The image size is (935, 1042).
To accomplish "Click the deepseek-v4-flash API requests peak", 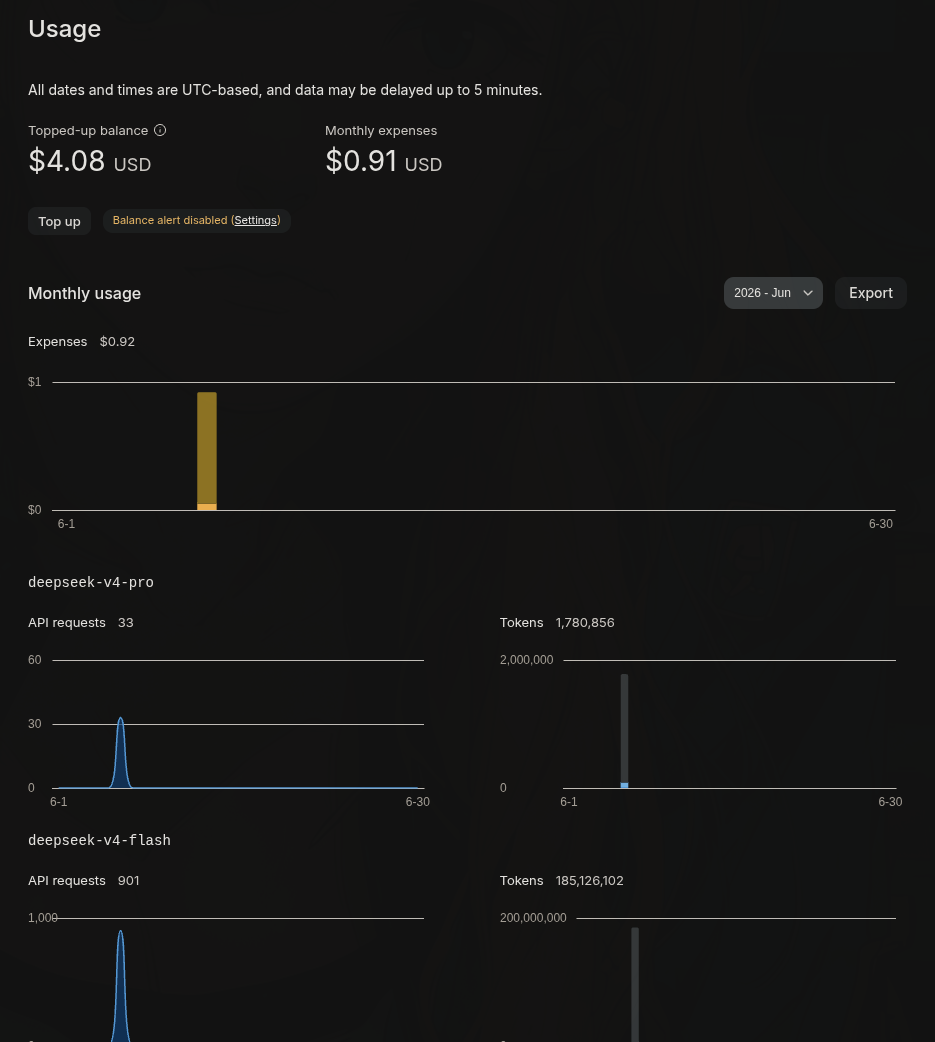I will 120,984.
